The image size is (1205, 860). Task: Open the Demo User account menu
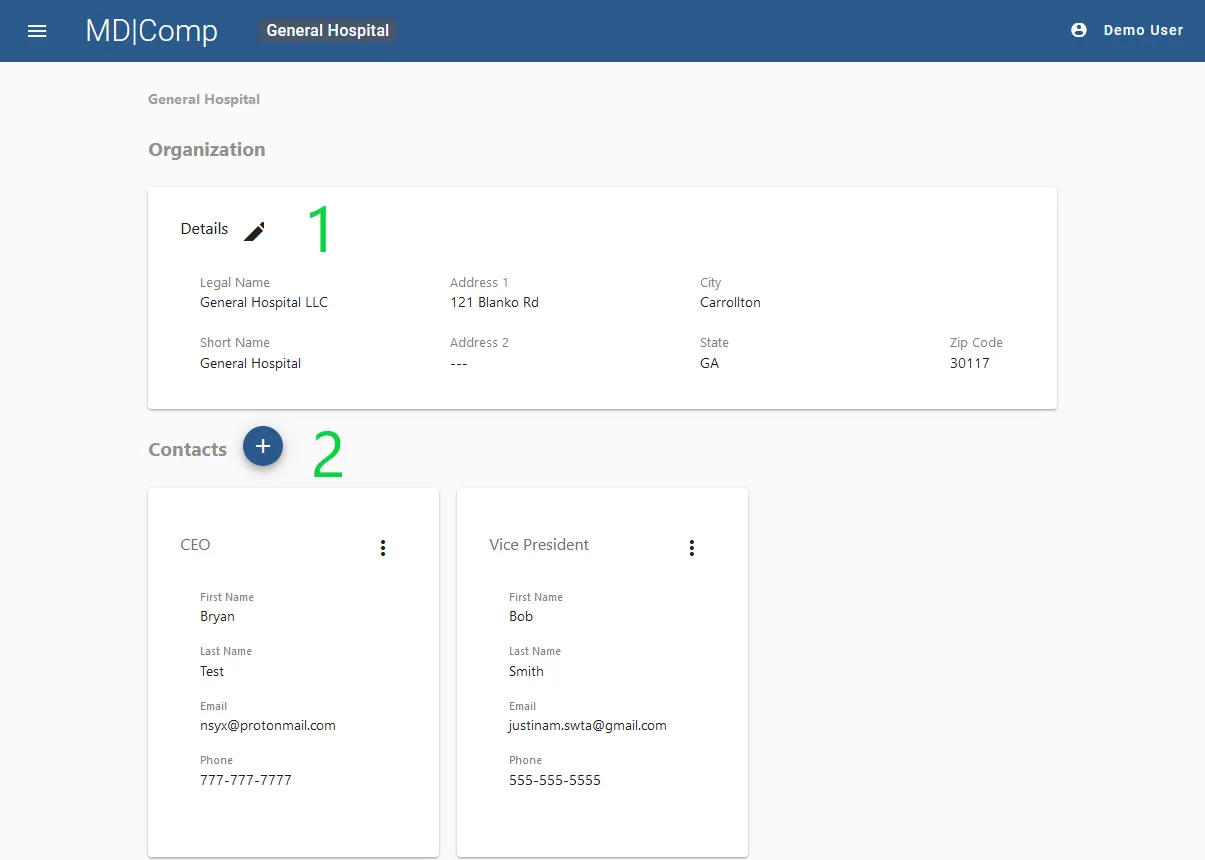(1142, 30)
